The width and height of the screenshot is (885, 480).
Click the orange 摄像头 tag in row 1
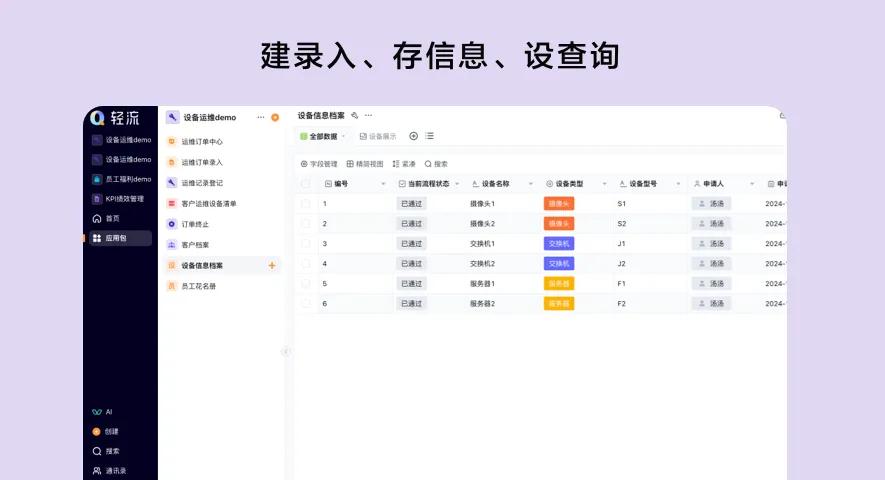(x=559, y=203)
